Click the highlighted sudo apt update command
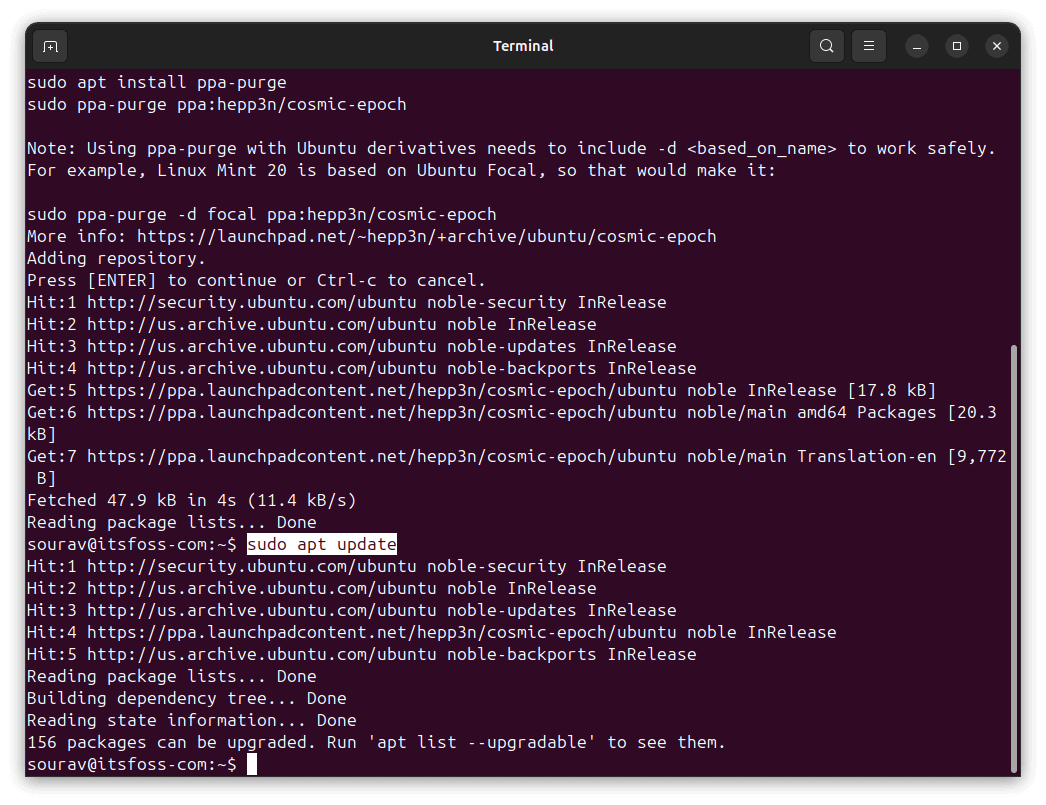 (x=321, y=544)
